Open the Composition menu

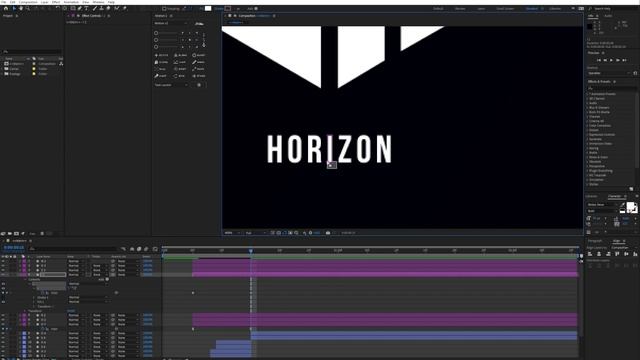click(x=28, y=2)
